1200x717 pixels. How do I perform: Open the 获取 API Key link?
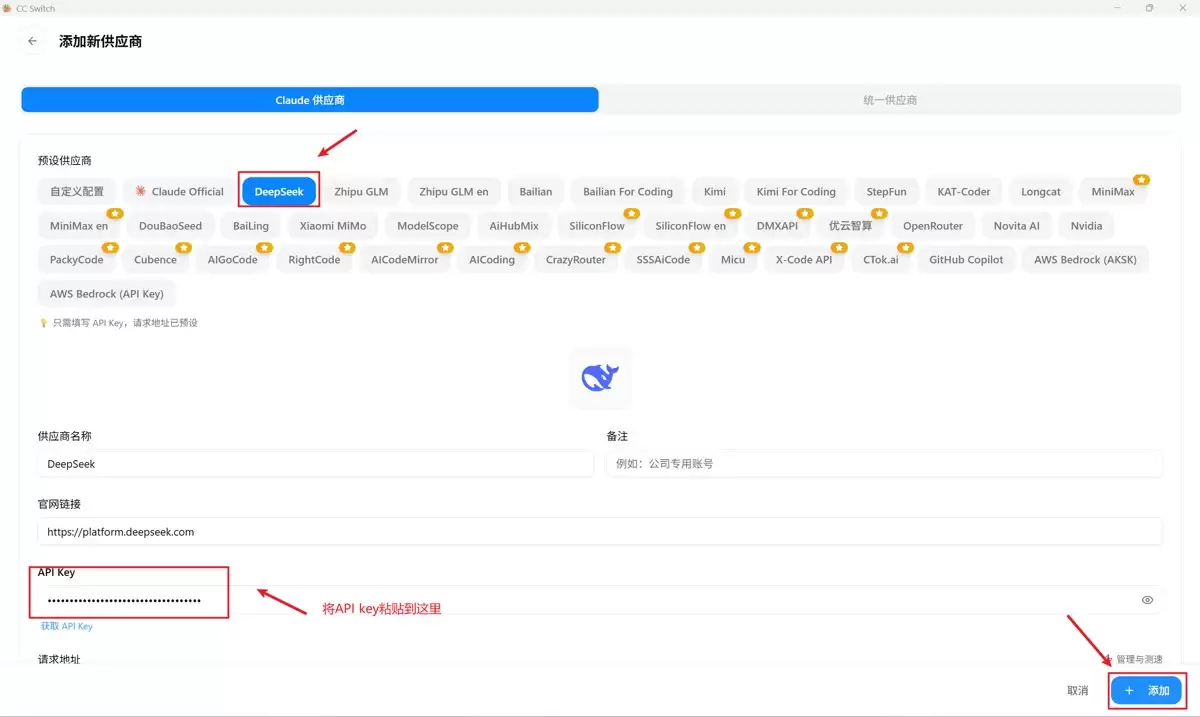pyautogui.click(x=66, y=626)
